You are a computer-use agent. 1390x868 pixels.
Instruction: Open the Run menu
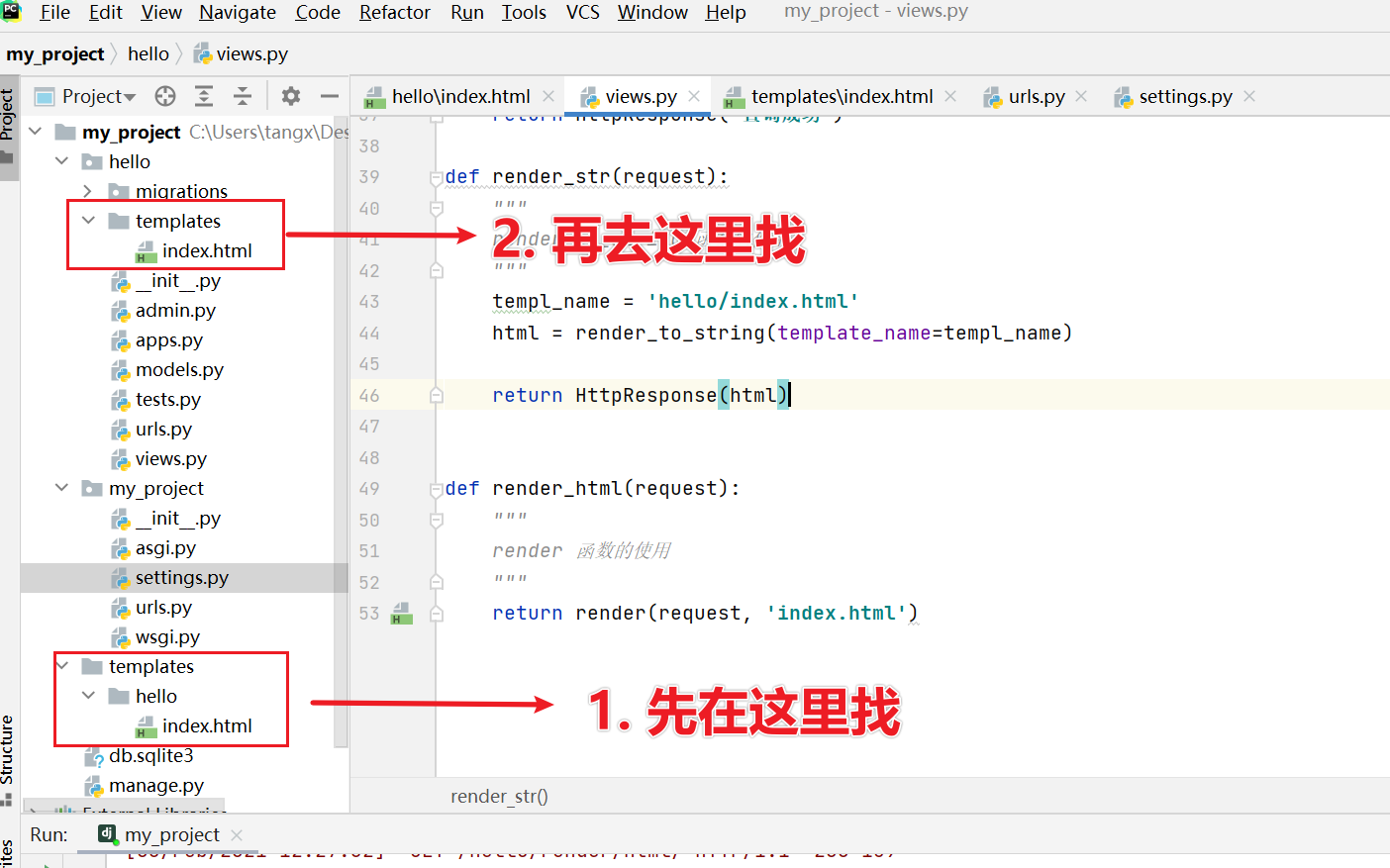click(x=467, y=12)
